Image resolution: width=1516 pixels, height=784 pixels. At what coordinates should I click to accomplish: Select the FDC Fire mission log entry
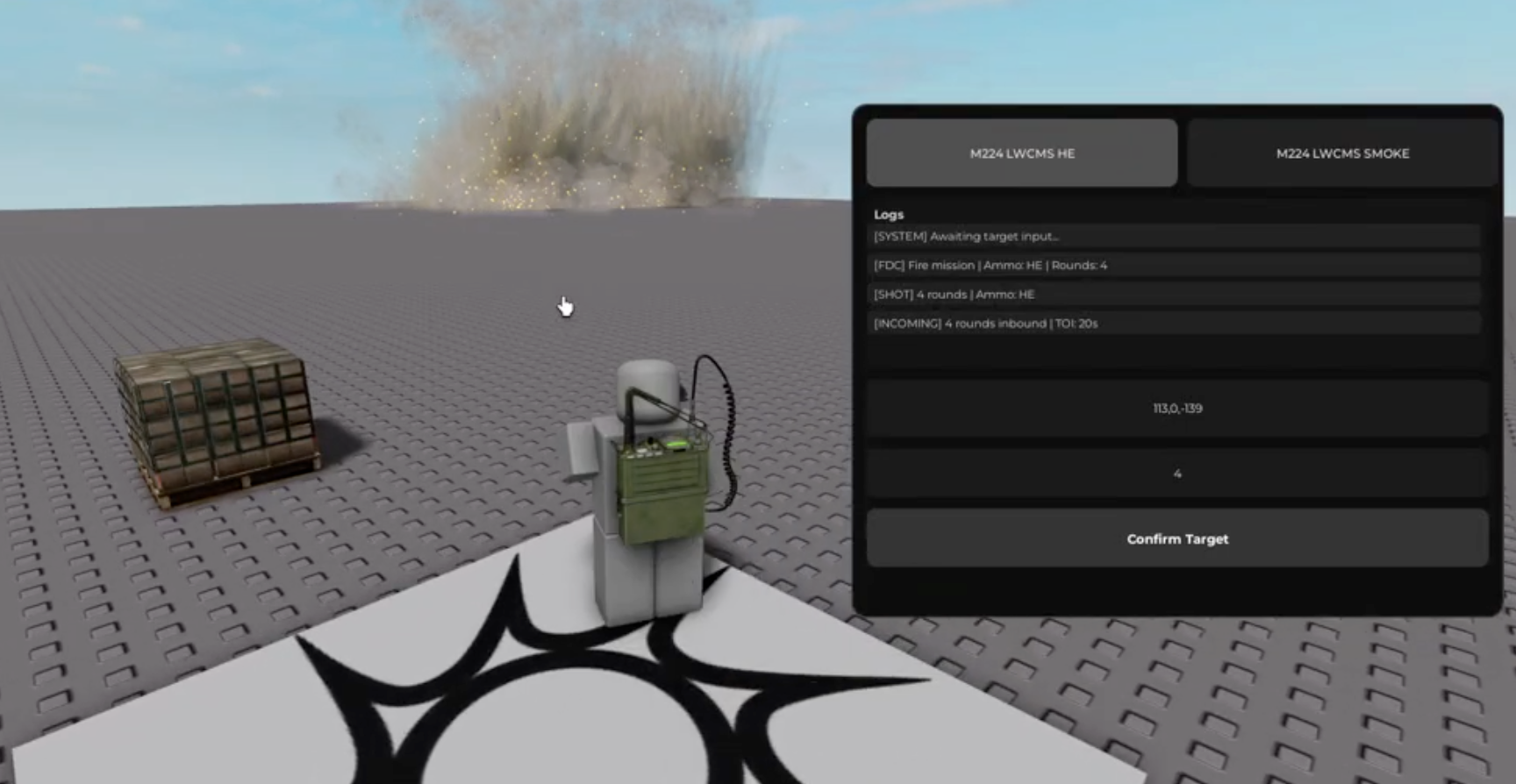[1174, 265]
